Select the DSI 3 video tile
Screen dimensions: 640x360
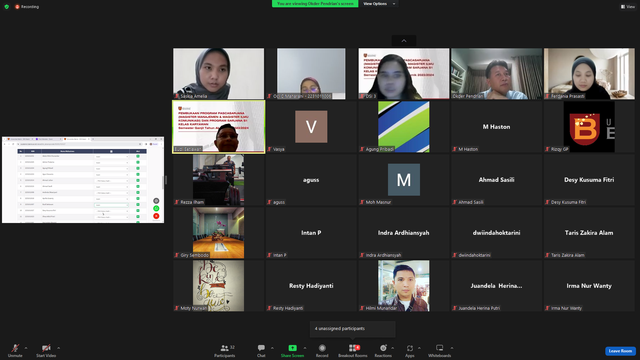pyautogui.click(x=404, y=73)
